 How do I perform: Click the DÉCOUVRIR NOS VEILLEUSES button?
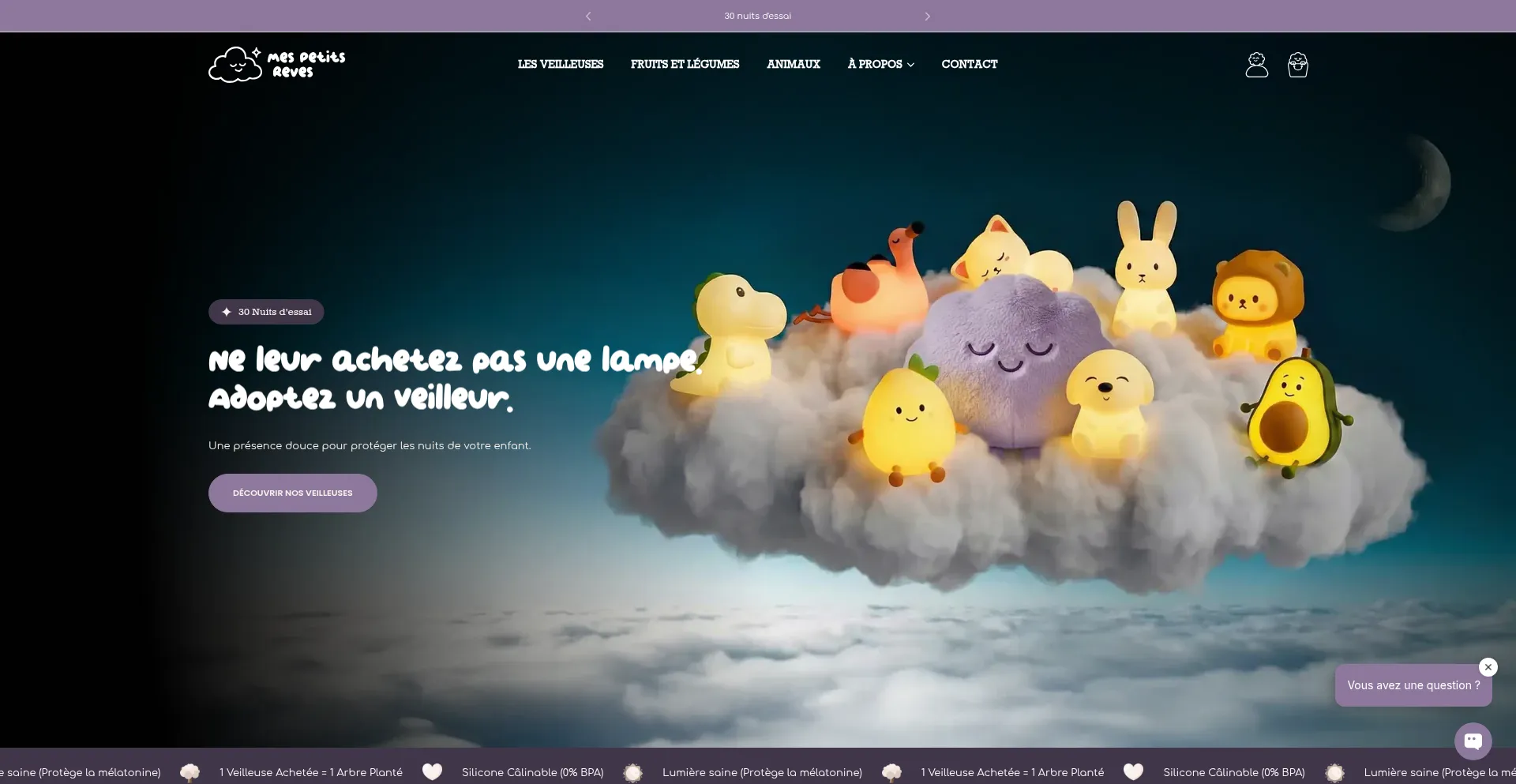pyautogui.click(x=292, y=493)
